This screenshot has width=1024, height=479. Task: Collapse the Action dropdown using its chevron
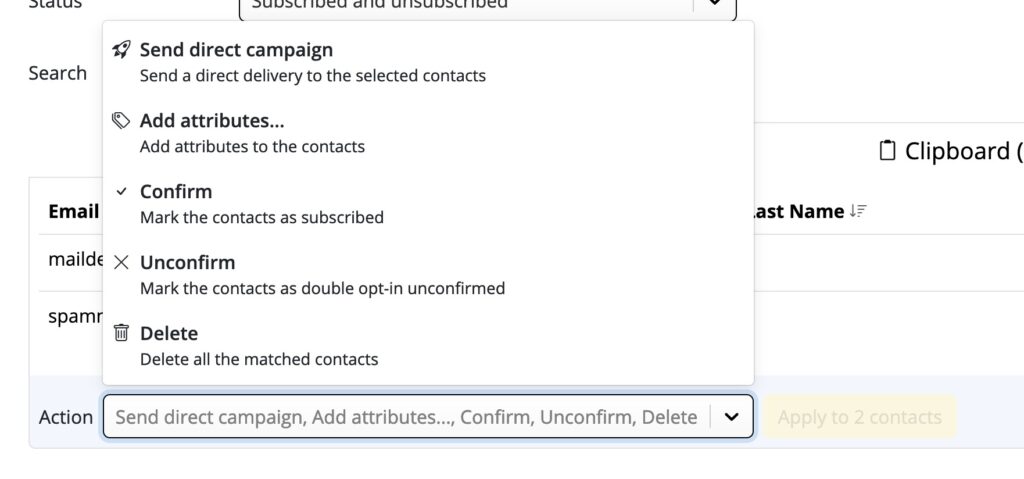tap(731, 417)
